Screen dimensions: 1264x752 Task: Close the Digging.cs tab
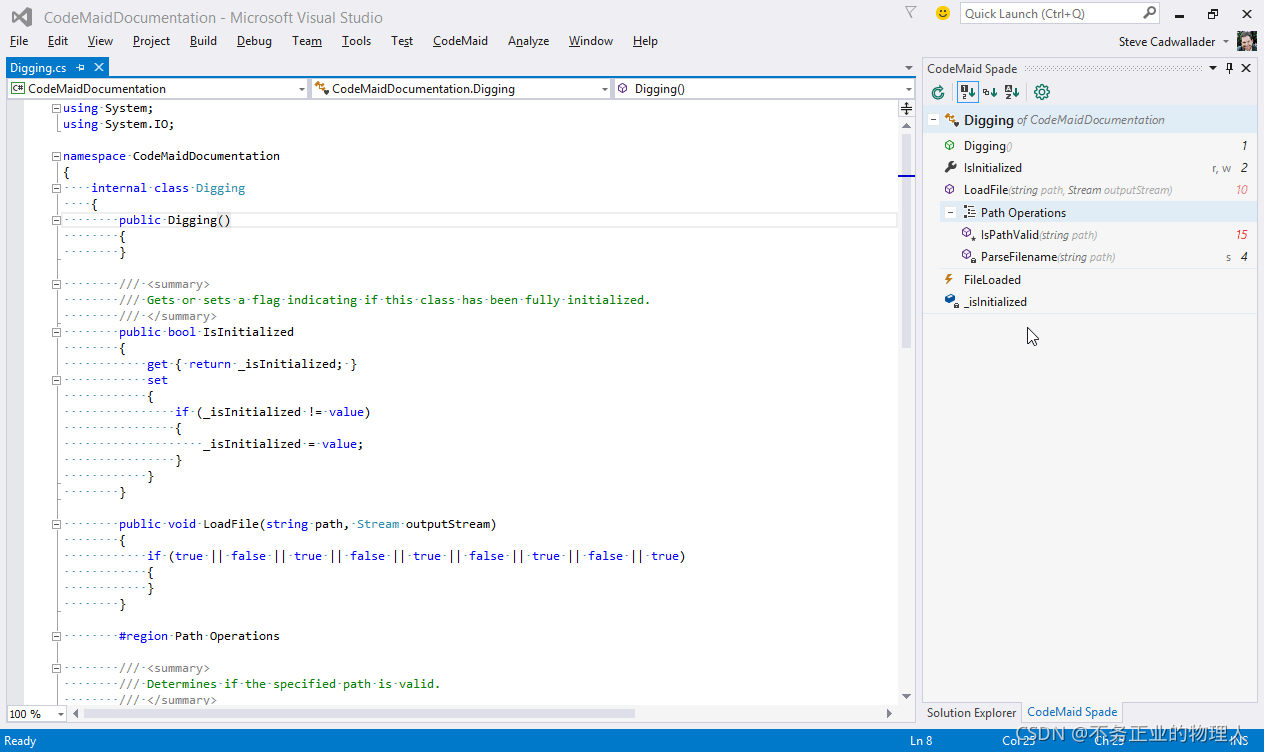(99, 68)
